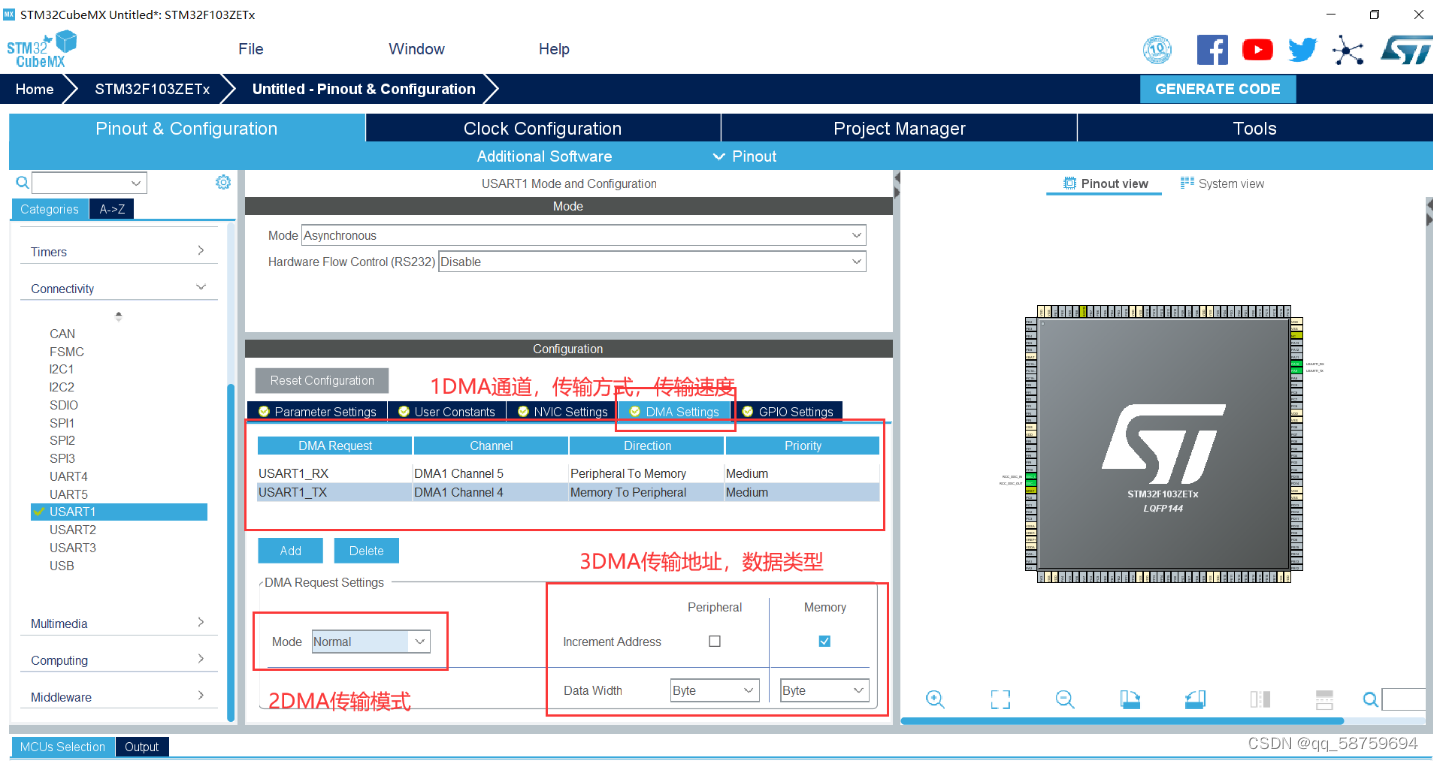Select the zoom out icon in pinout toolbar

1064,699
